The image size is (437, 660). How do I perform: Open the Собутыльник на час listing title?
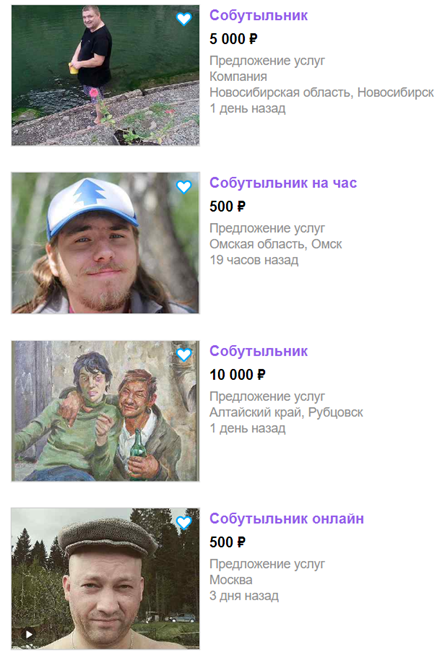click(x=283, y=183)
